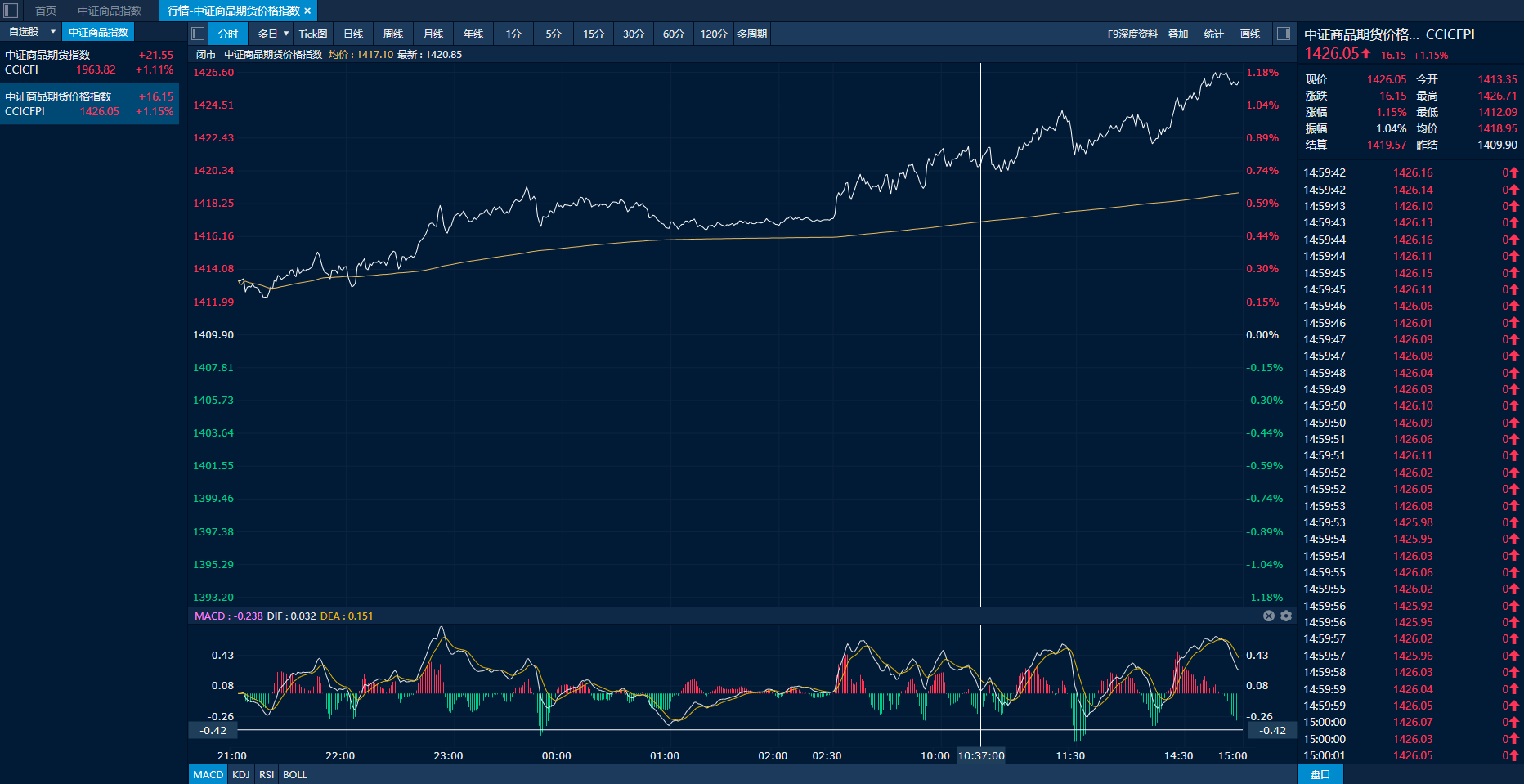This screenshot has width=1524, height=784.
Task: Click the 昨结 value 1409.90
Action: click(x=1497, y=145)
